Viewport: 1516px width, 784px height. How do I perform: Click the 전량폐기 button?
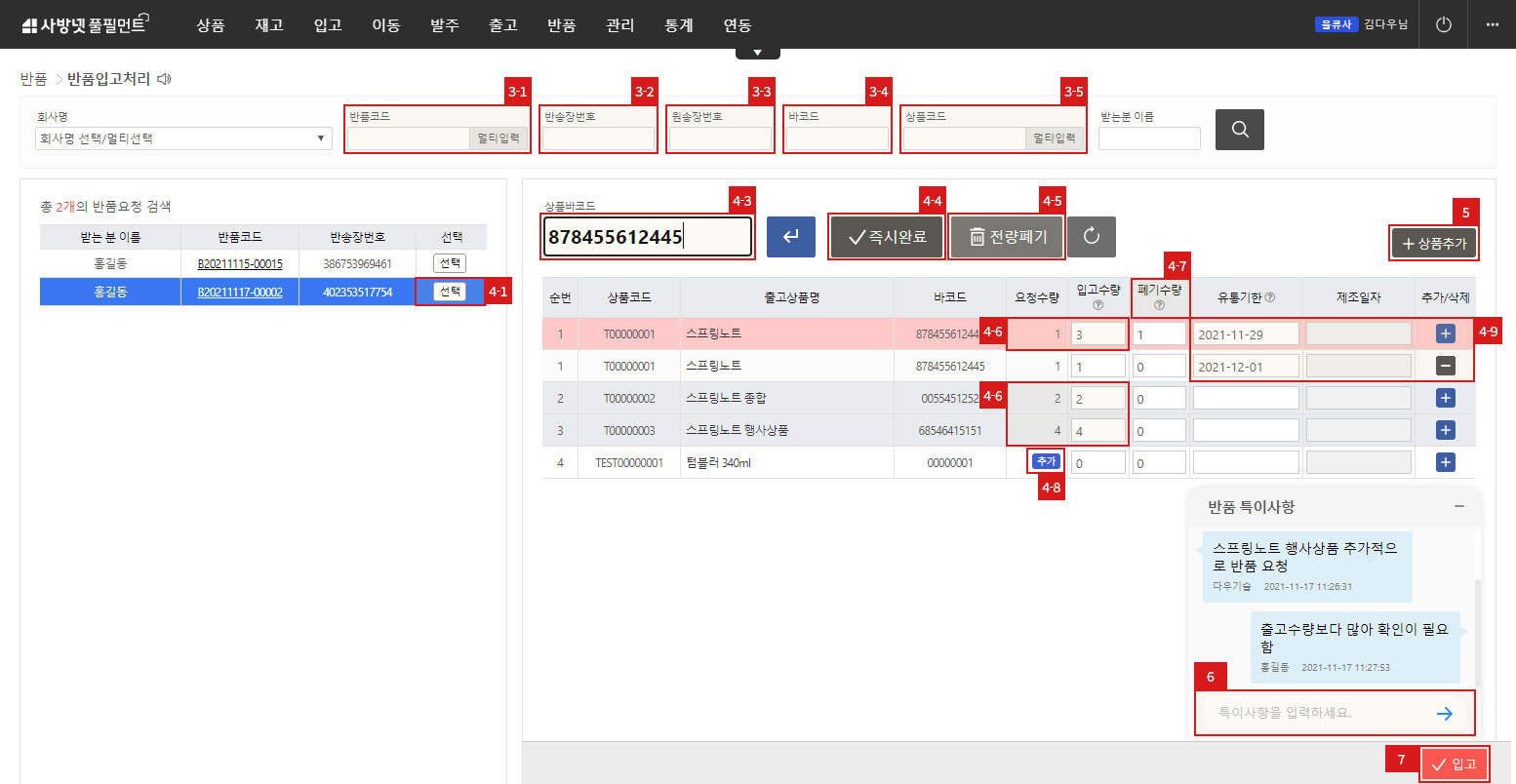pos(1006,237)
